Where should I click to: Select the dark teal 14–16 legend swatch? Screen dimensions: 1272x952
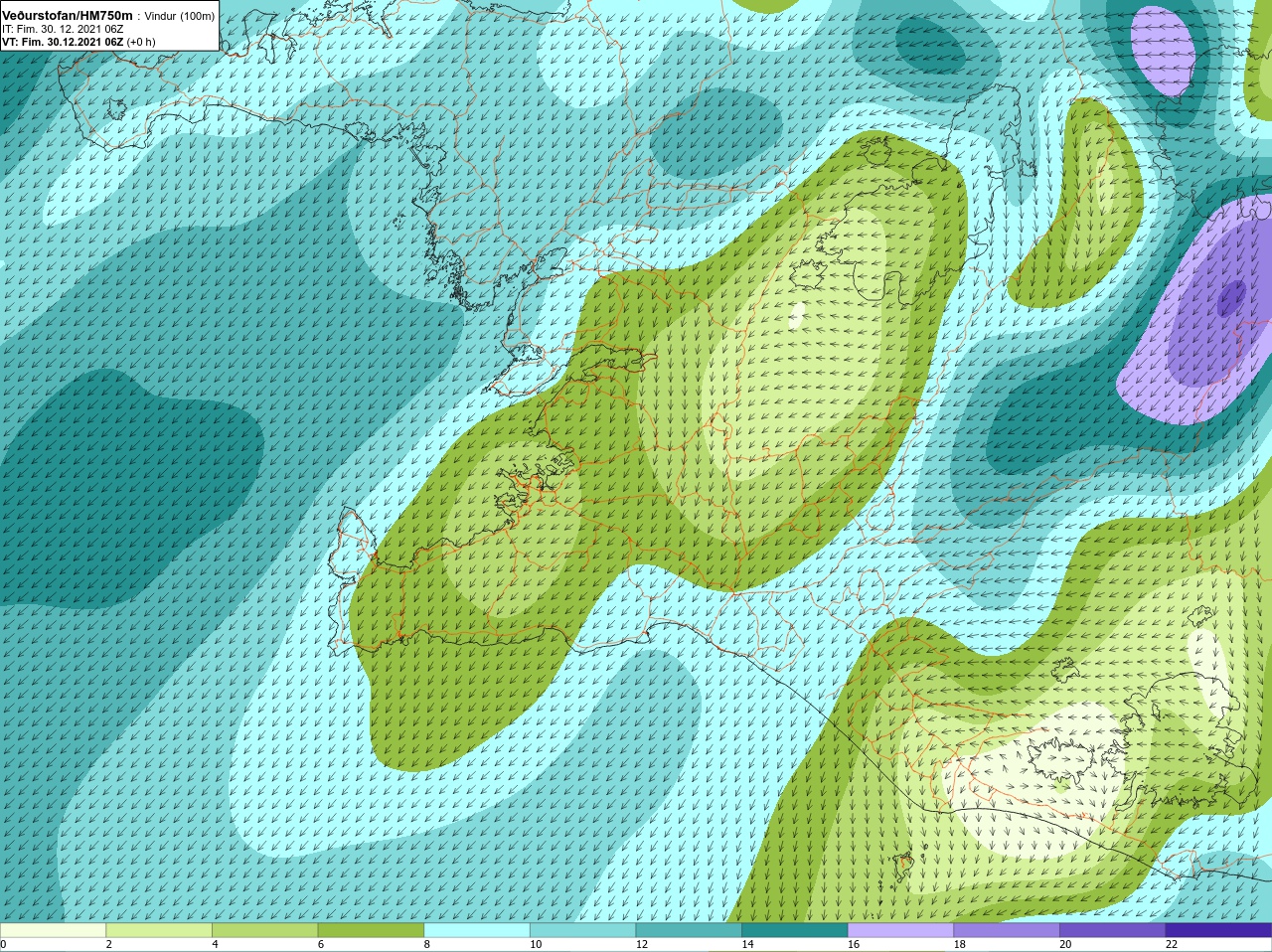[x=795, y=930]
